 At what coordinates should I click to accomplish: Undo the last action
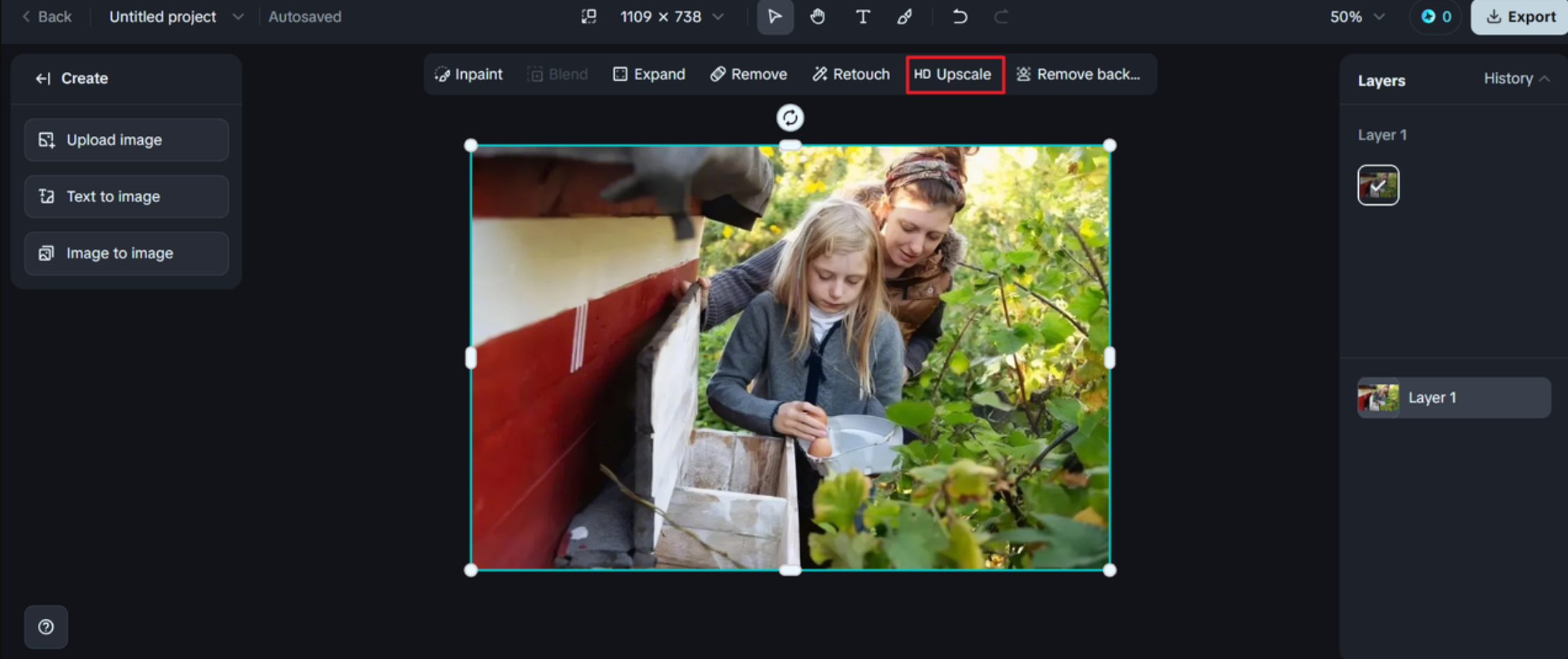(960, 17)
